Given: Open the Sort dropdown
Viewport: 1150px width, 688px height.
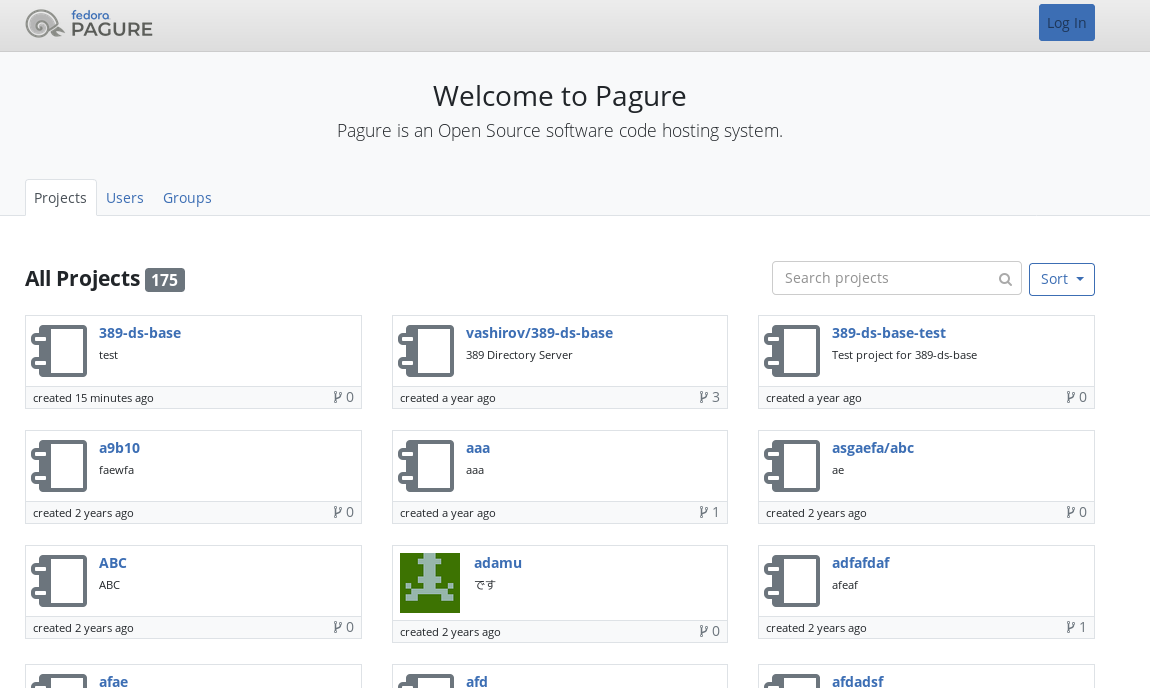Looking at the screenshot, I should coord(1061,279).
